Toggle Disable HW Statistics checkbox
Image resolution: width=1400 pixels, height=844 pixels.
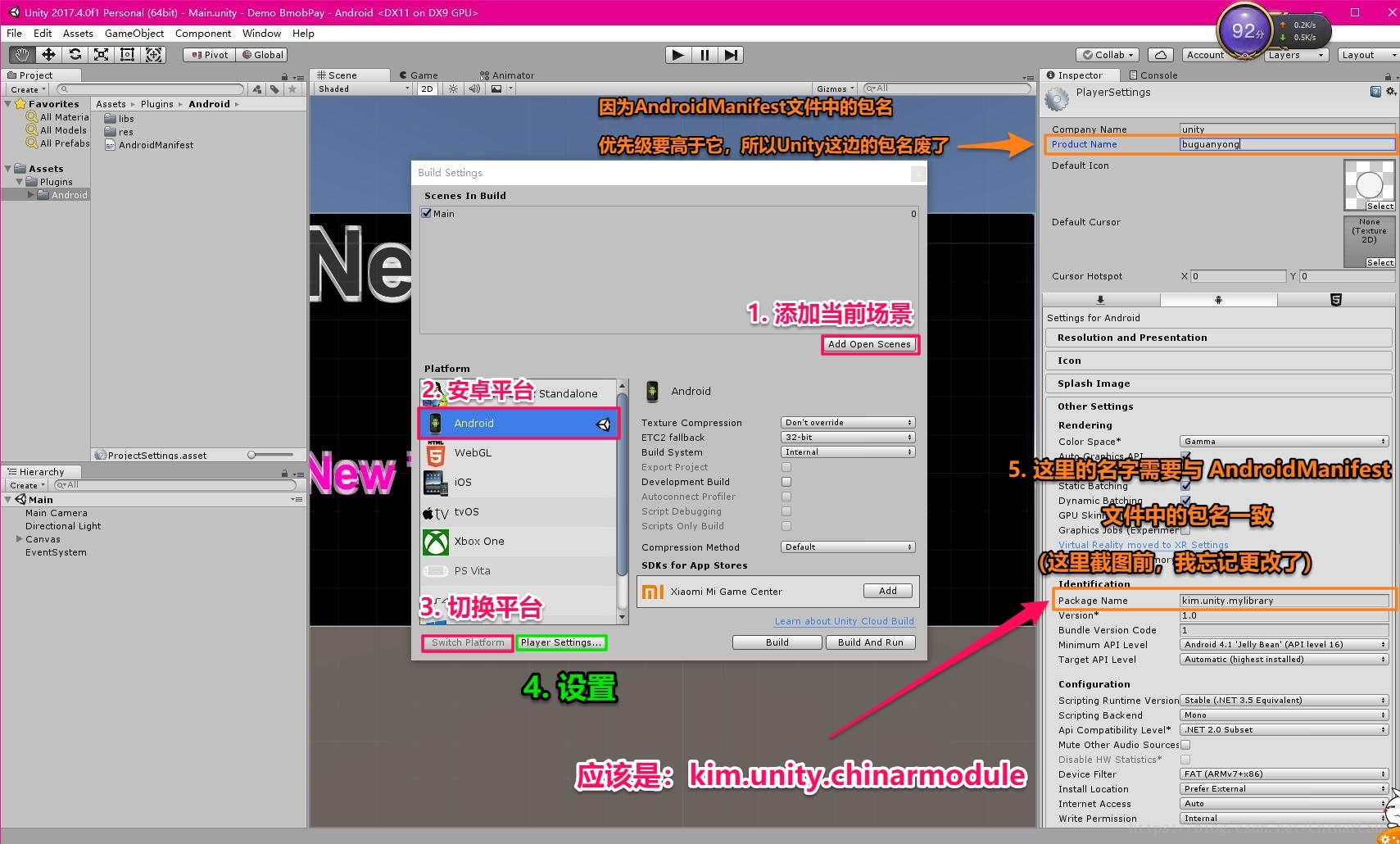point(1185,760)
